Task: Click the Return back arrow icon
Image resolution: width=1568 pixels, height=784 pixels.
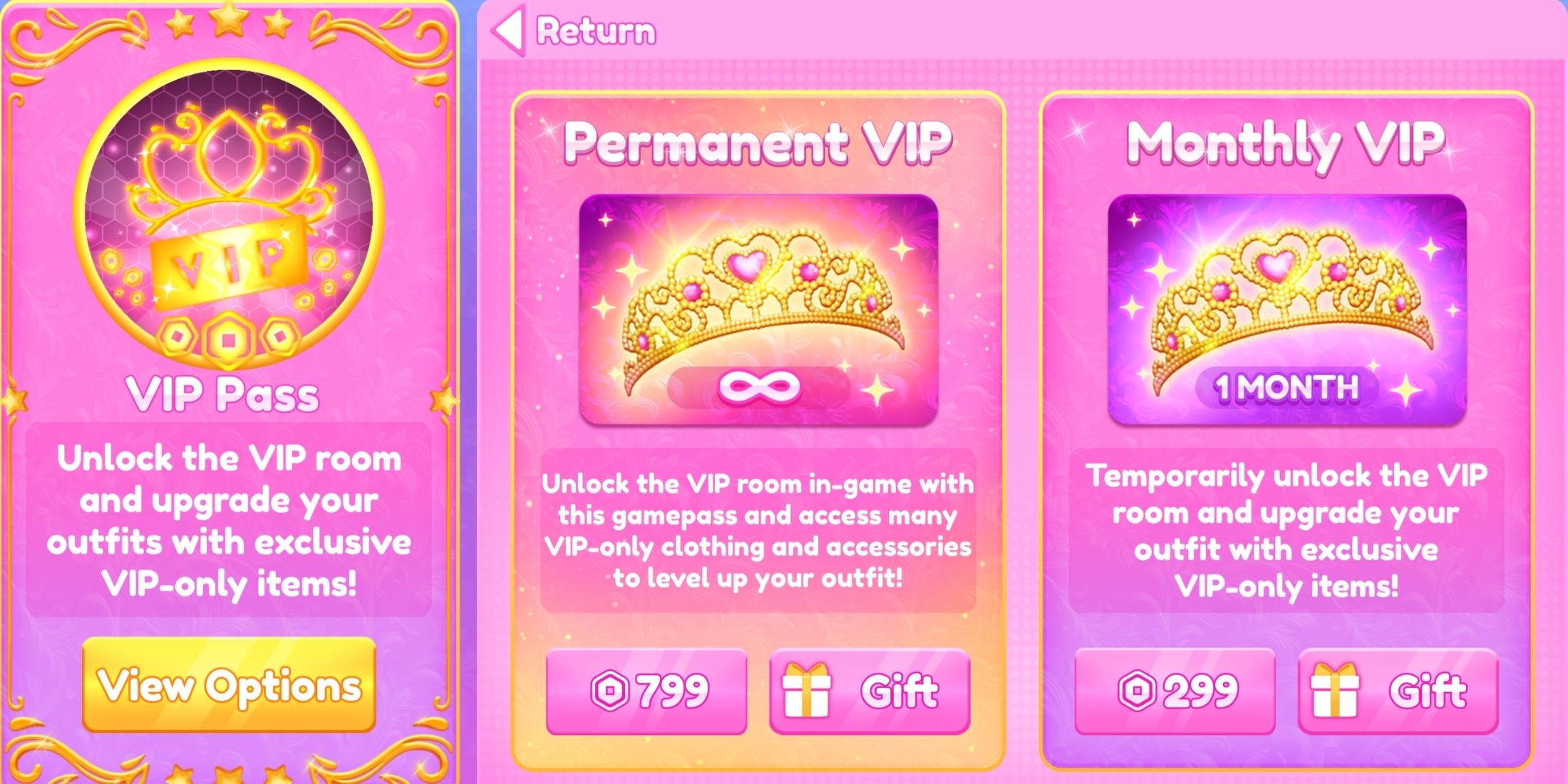Action: (509, 30)
